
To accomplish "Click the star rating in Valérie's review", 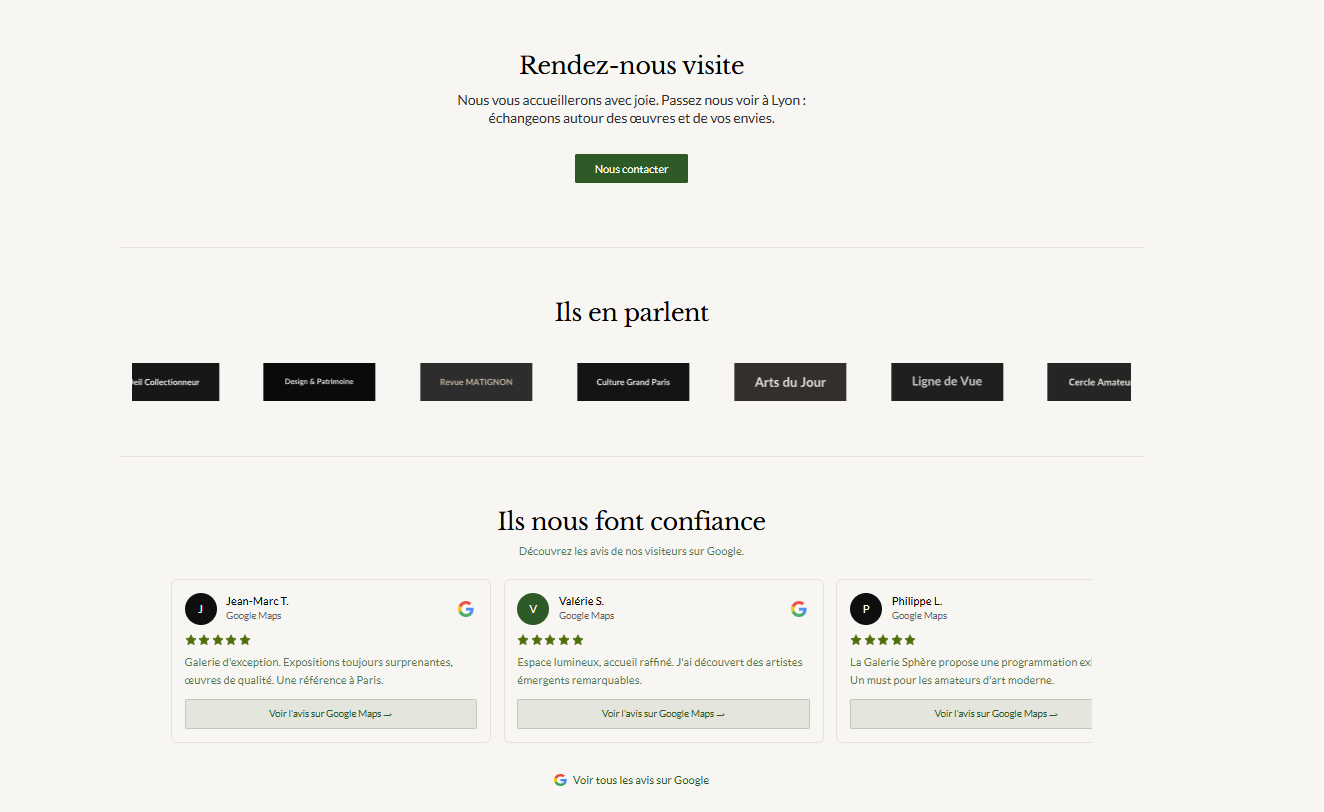I will tap(550, 640).
